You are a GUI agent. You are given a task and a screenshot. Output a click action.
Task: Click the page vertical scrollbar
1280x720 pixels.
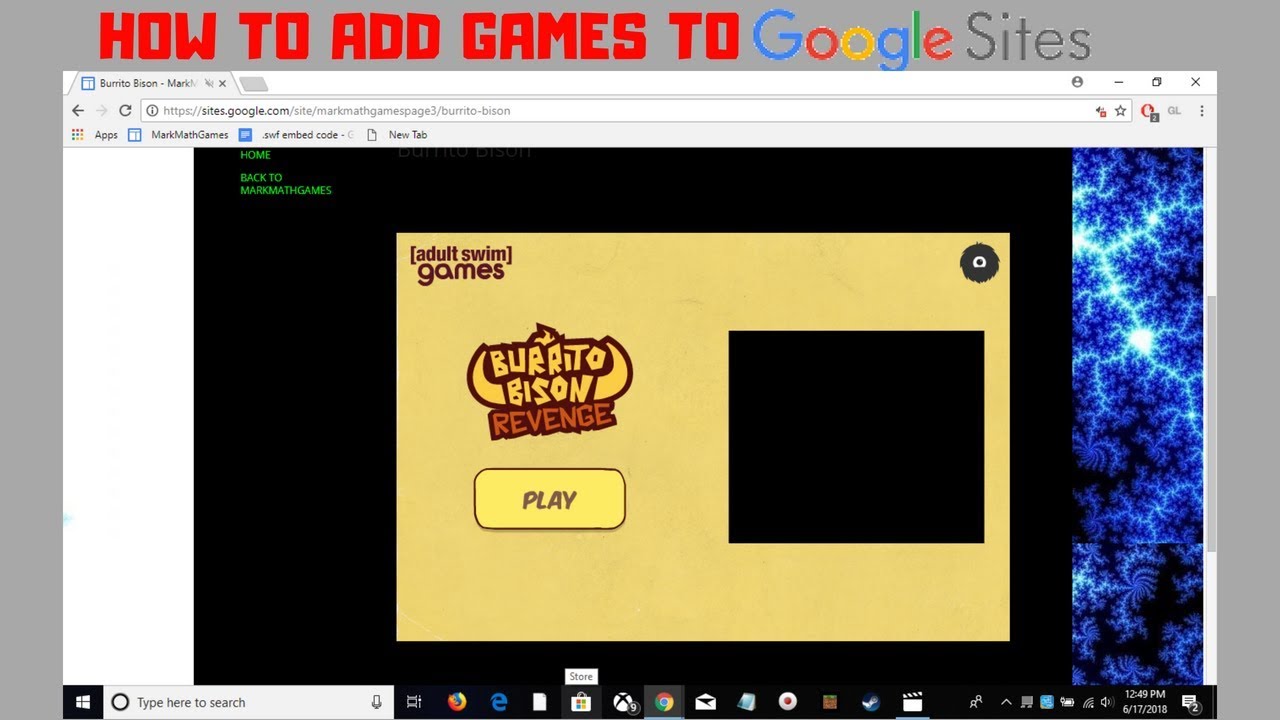coord(1211,423)
